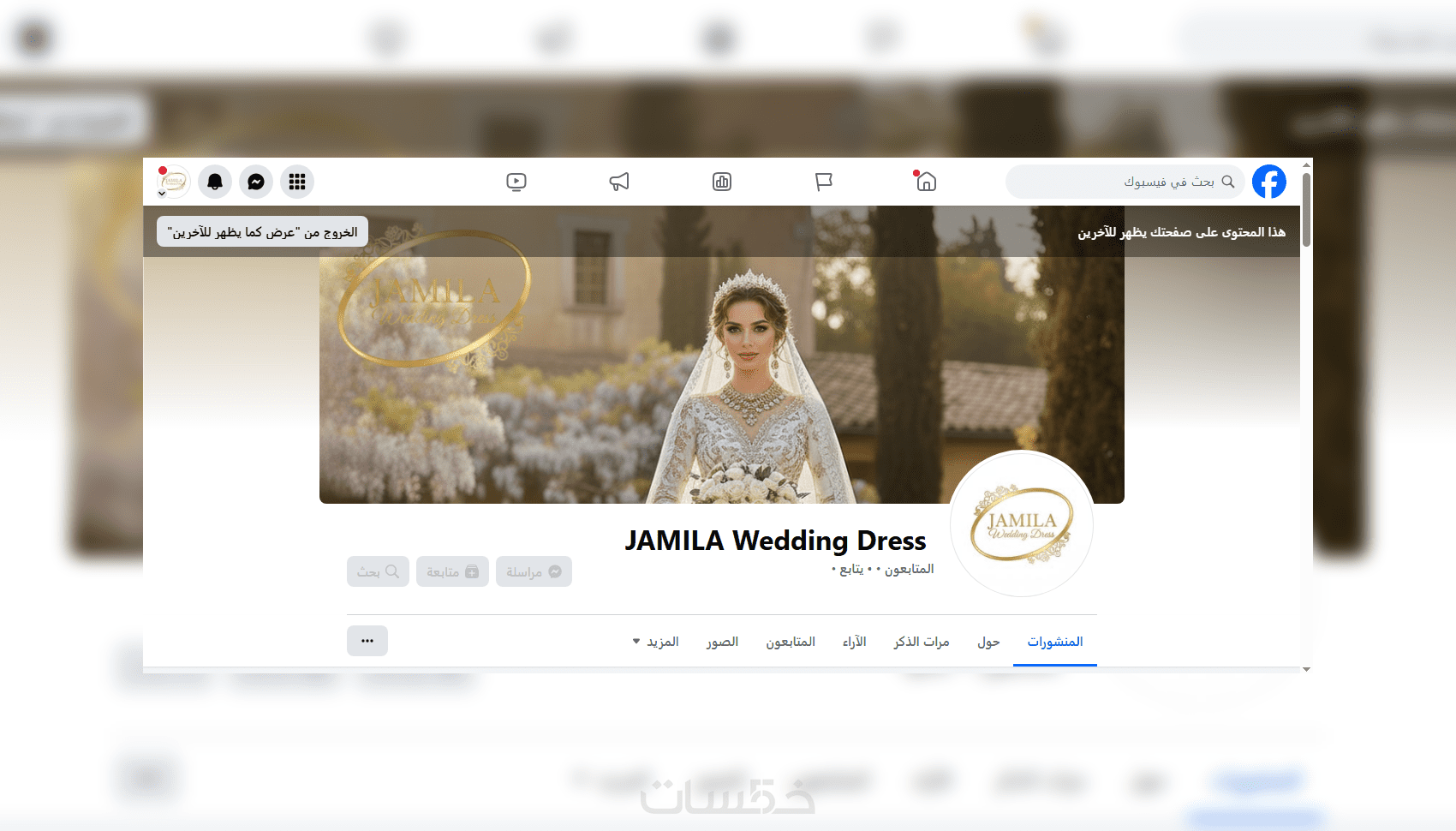Select the المنشورات tab
1456x831 pixels.
(1055, 642)
